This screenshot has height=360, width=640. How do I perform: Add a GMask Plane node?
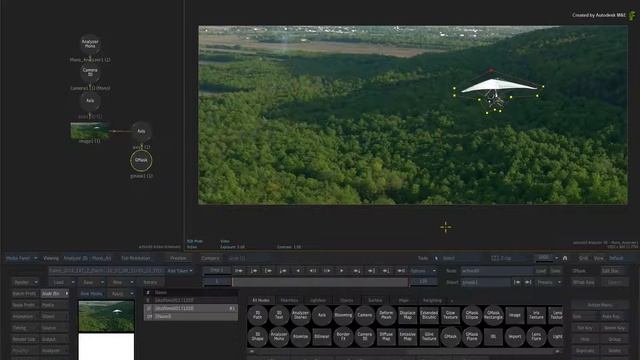point(472,337)
